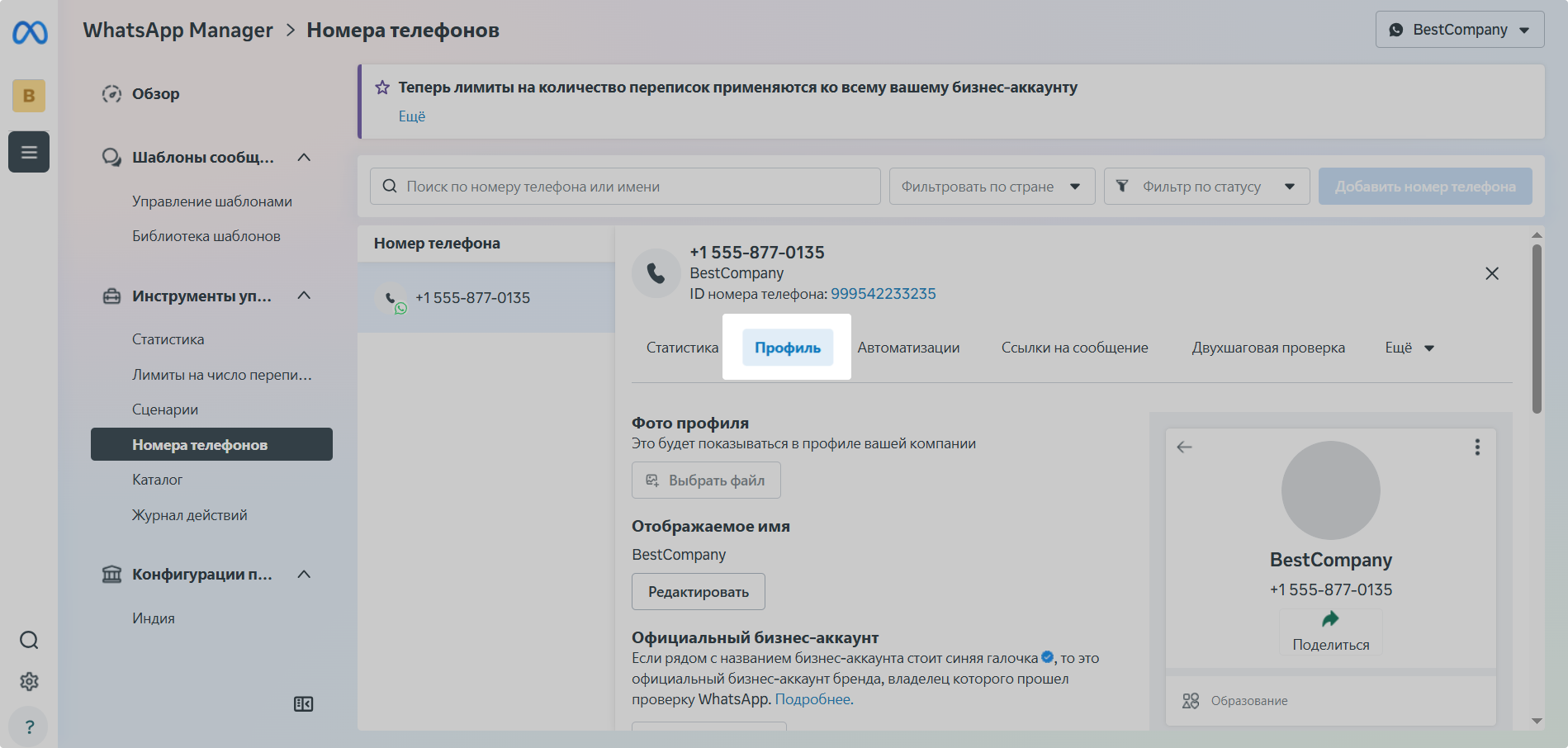This screenshot has width=1568, height=748.
Task: Open the business account B avatar
Action: point(29,96)
